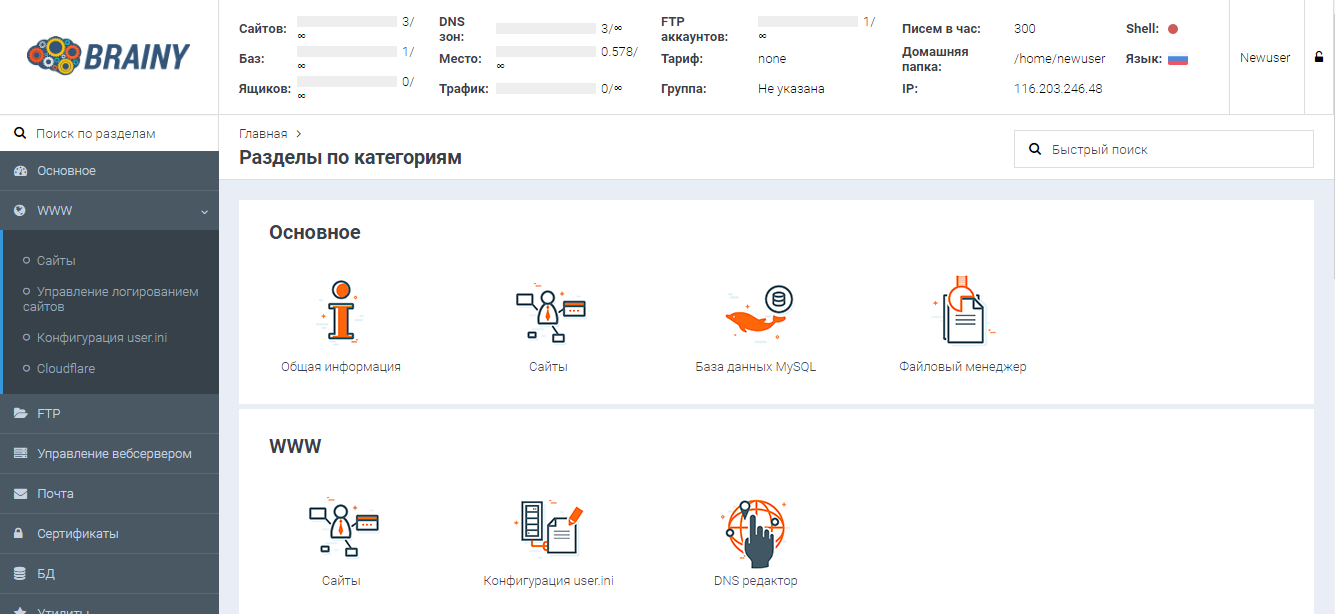This screenshot has width=1335, height=614.
Task: Click the lock icon next to Newuser
Action: [1319, 58]
